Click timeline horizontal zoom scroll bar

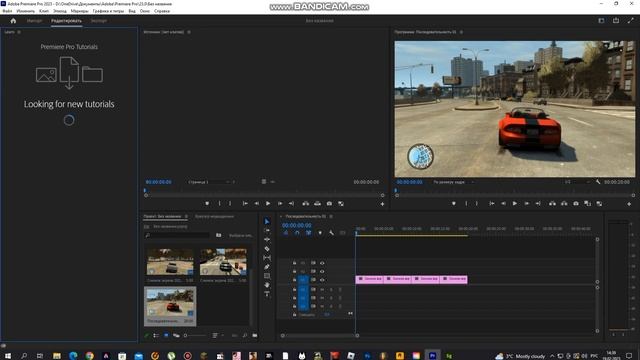pyautogui.click(x=320, y=336)
